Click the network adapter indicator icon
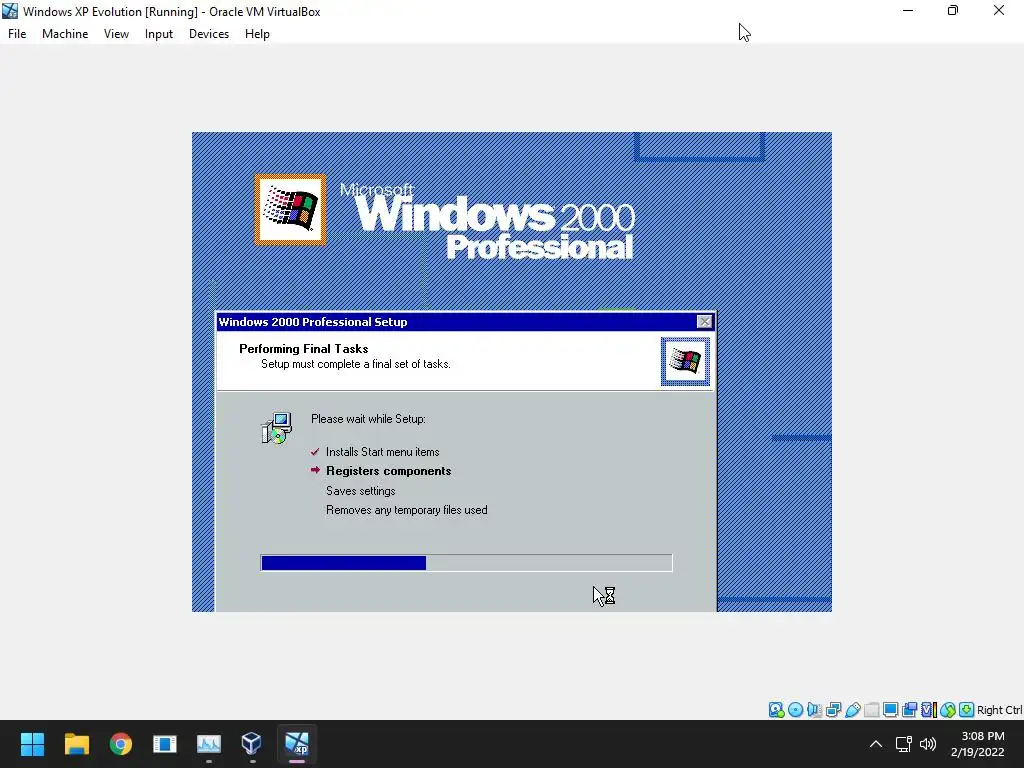 tap(833, 710)
